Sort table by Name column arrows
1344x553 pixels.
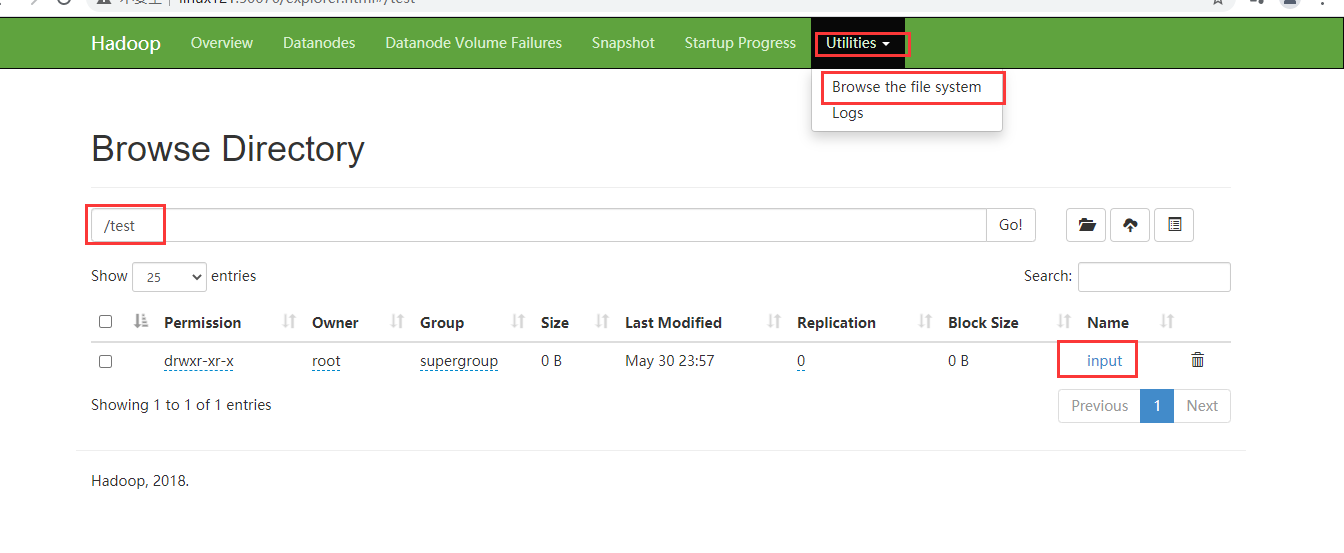(1167, 321)
